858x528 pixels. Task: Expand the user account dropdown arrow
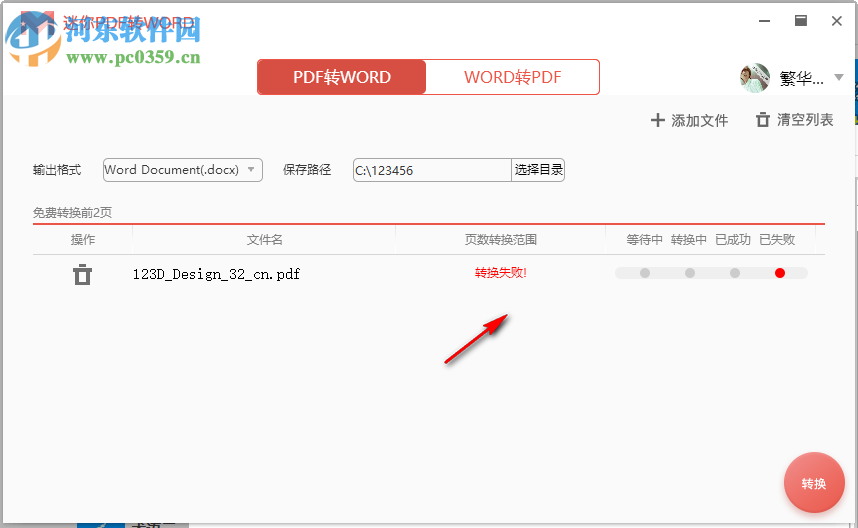pos(838,78)
